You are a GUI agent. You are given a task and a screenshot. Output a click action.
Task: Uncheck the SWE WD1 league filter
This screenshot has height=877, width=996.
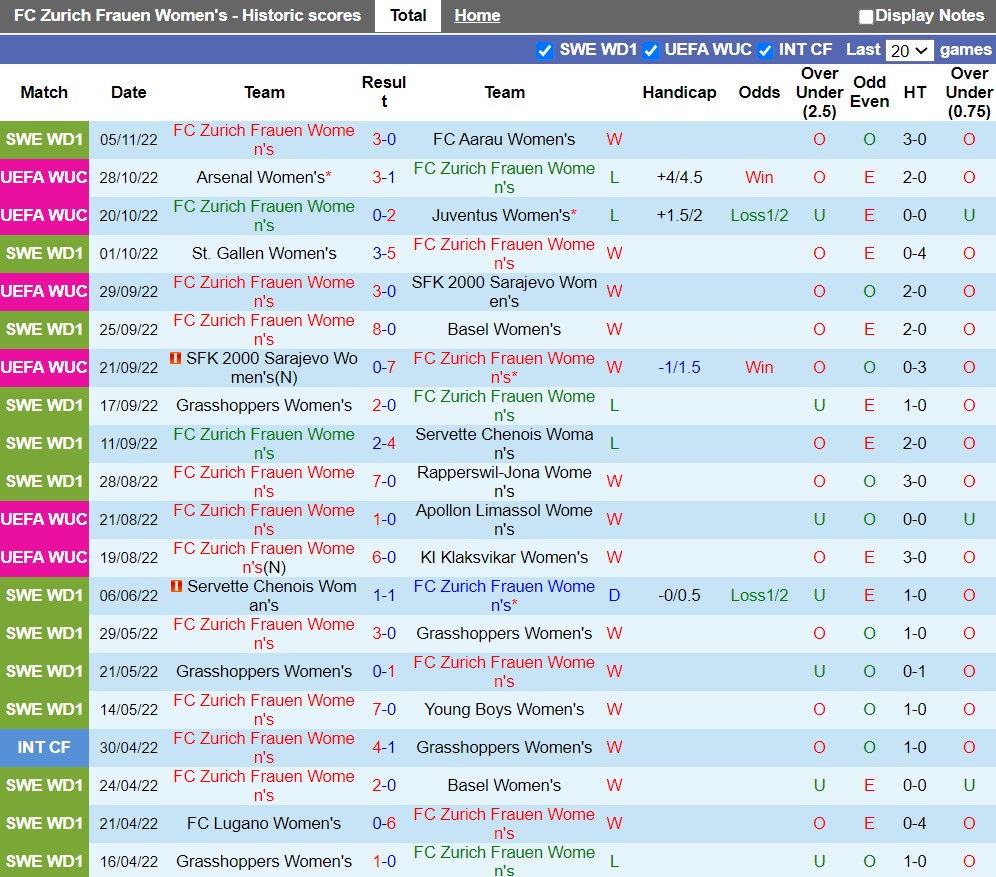point(545,50)
